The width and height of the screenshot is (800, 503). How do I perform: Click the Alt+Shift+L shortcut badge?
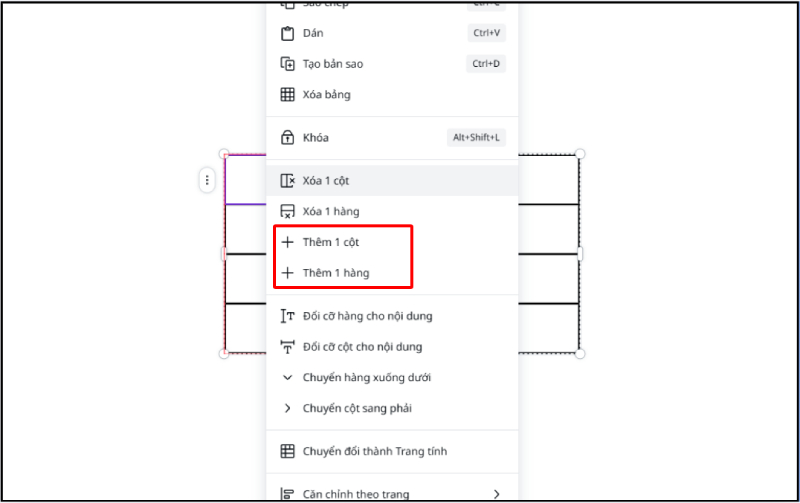[x=476, y=138]
